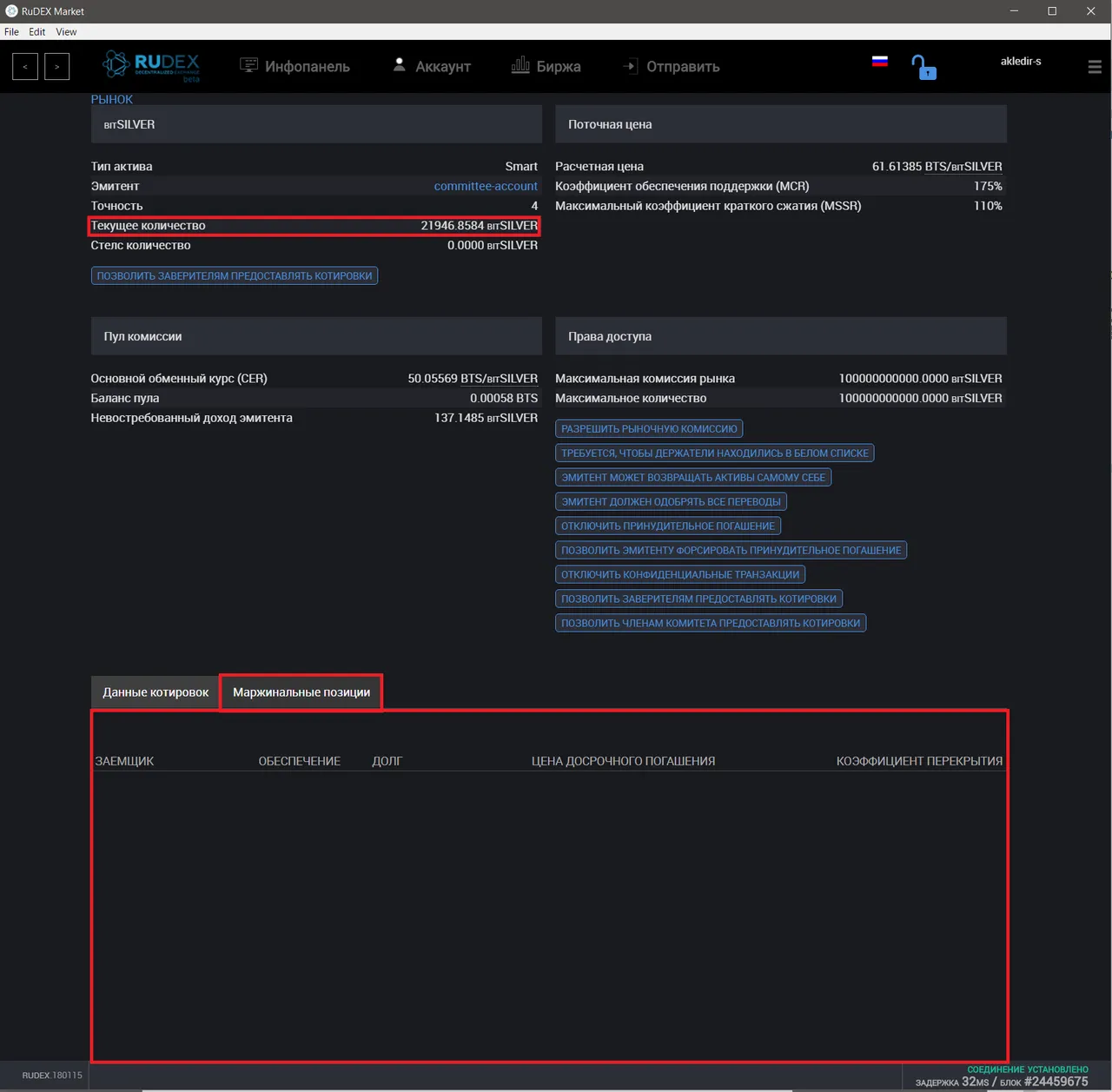Open the File menu
This screenshot has height=1092, width=1112.
coord(11,32)
